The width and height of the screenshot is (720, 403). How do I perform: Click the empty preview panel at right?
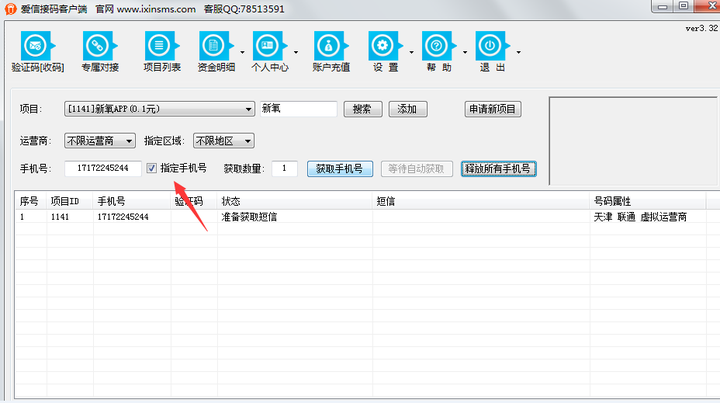point(634,140)
